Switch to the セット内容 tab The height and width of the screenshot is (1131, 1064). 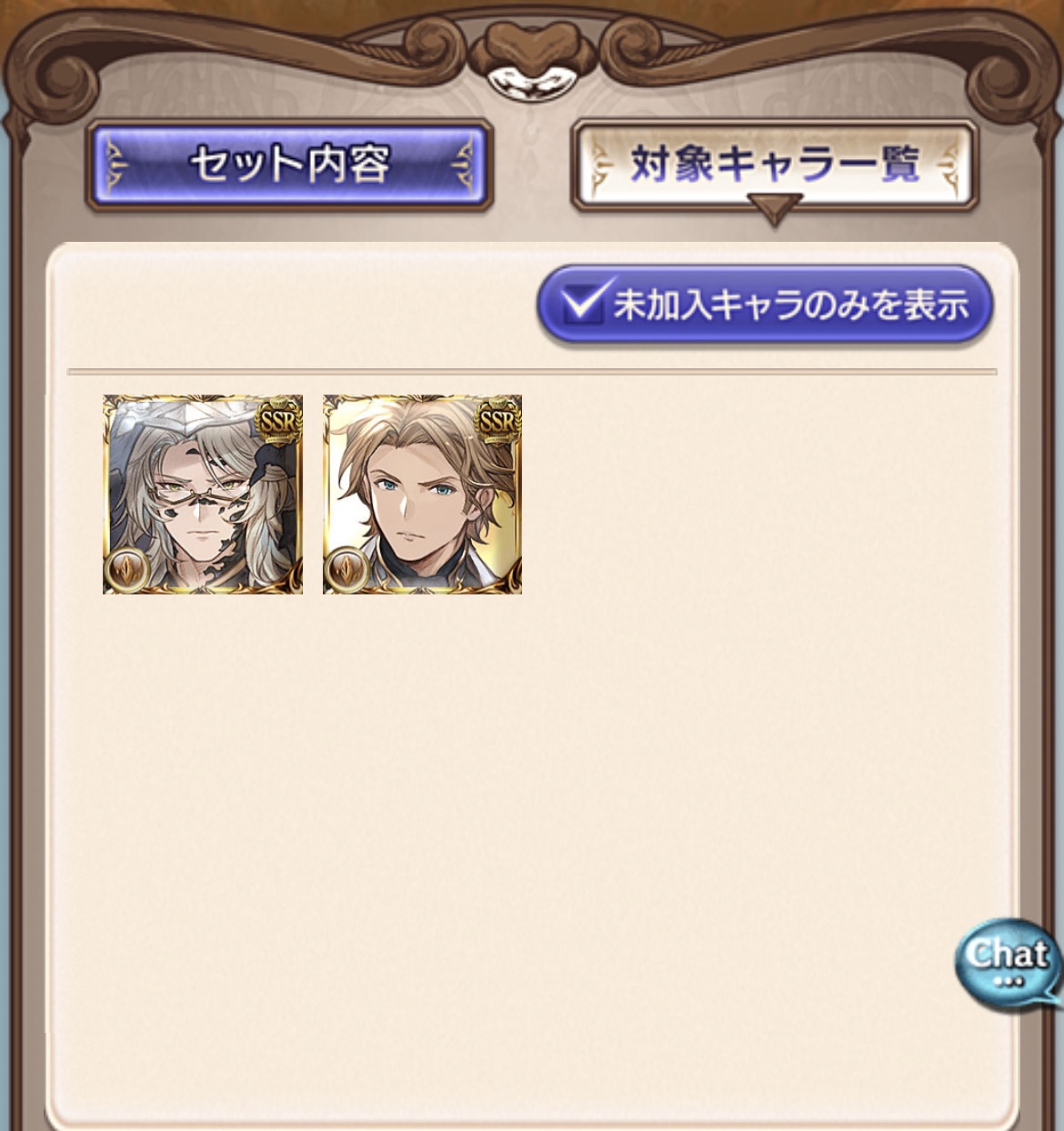coord(290,165)
